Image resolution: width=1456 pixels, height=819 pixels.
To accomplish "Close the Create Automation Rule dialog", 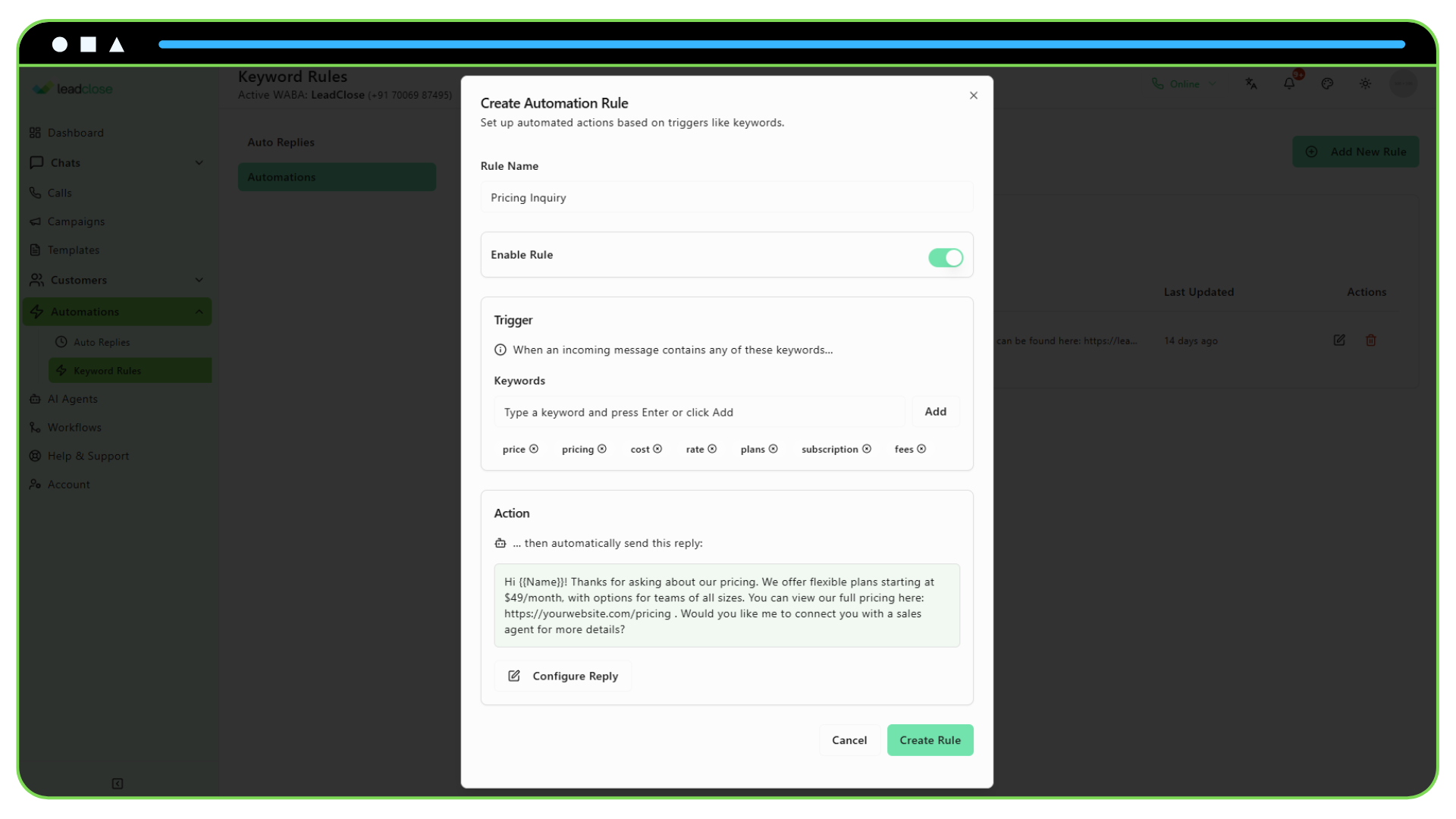I will tap(974, 96).
